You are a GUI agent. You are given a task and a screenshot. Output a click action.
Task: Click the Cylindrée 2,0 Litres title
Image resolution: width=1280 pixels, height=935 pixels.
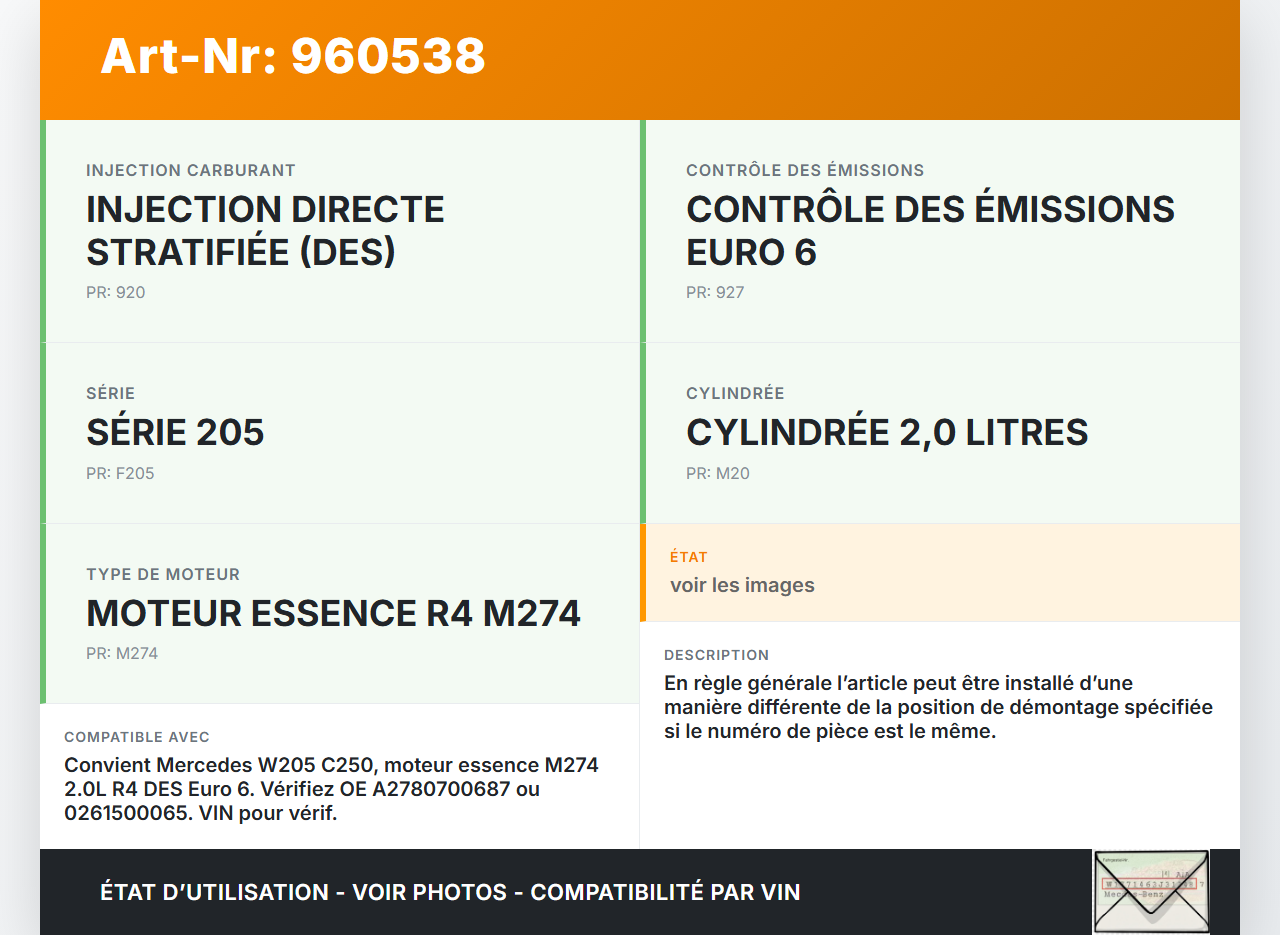point(886,432)
